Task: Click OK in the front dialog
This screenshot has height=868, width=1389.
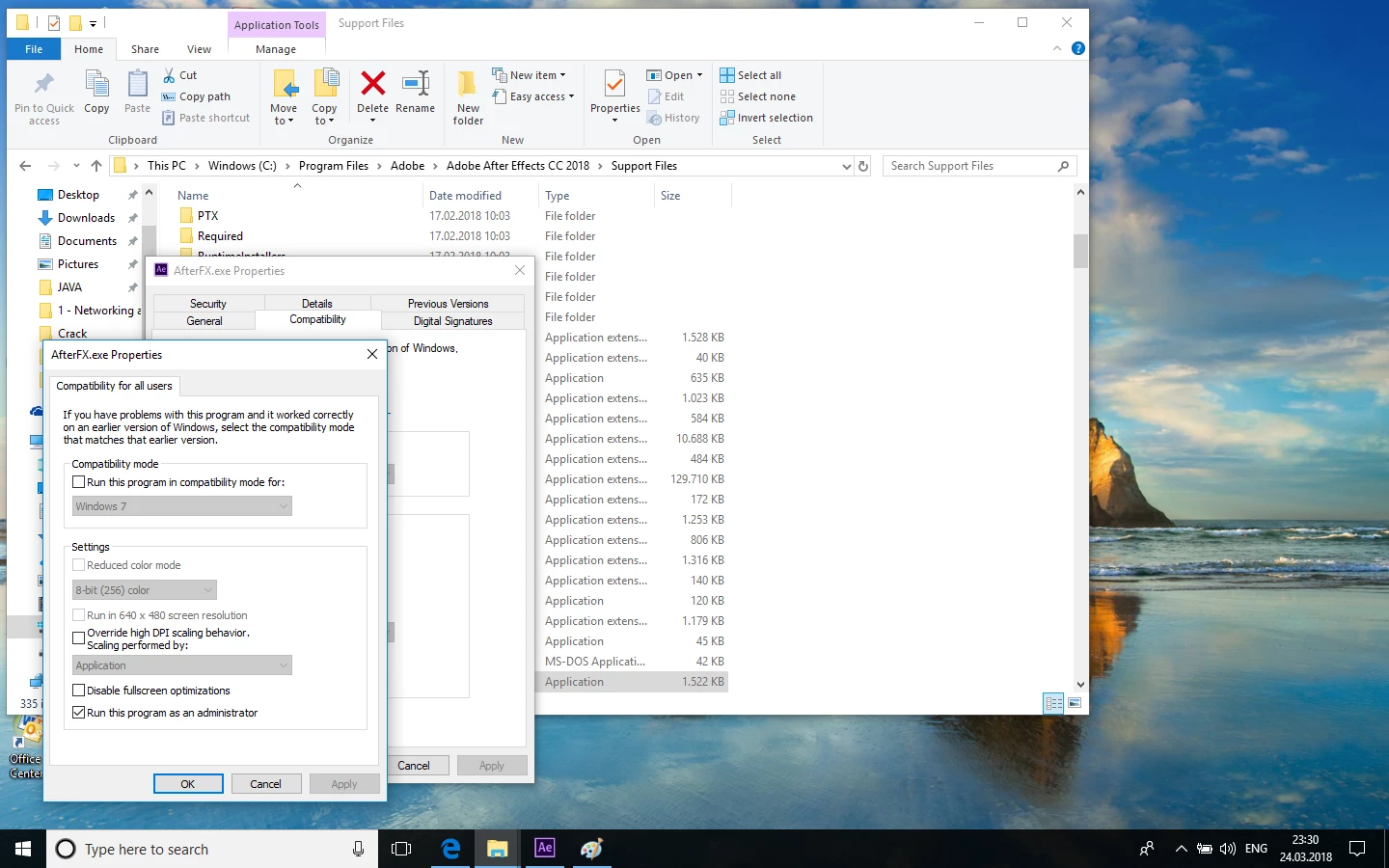Action: tap(188, 784)
